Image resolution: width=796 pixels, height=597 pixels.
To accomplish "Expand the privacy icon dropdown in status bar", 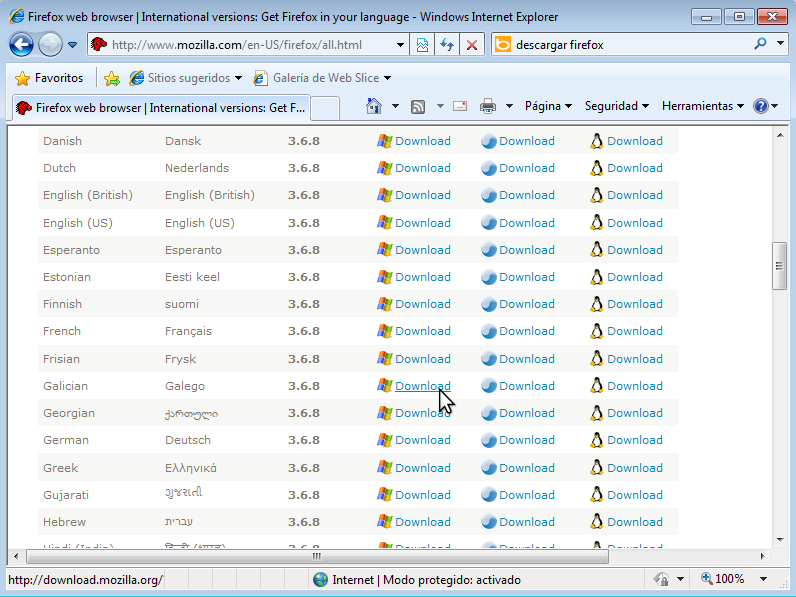I will point(680,579).
